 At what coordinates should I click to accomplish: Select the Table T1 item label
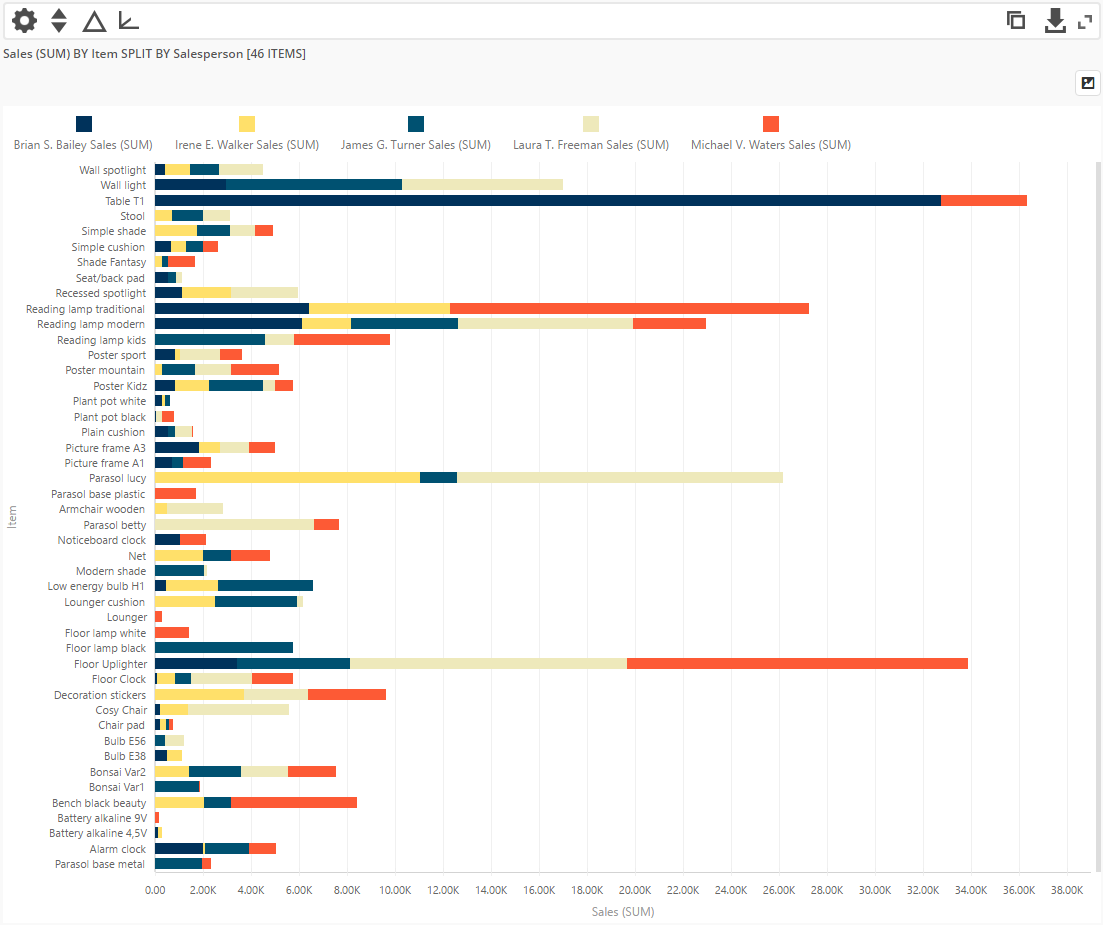tap(125, 200)
